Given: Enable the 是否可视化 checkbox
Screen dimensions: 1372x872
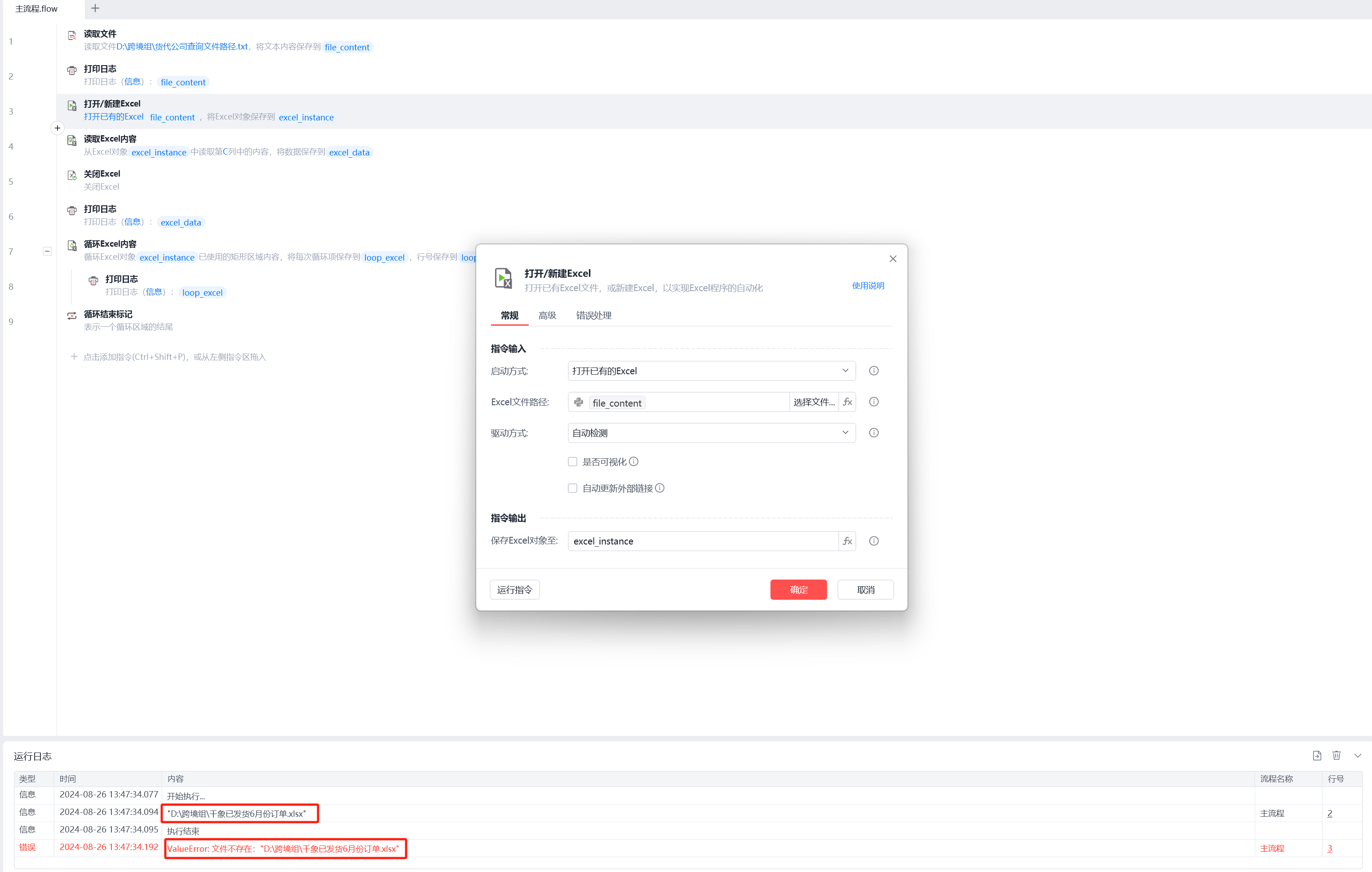Looking at the screenshot, I should pos(573,462).
